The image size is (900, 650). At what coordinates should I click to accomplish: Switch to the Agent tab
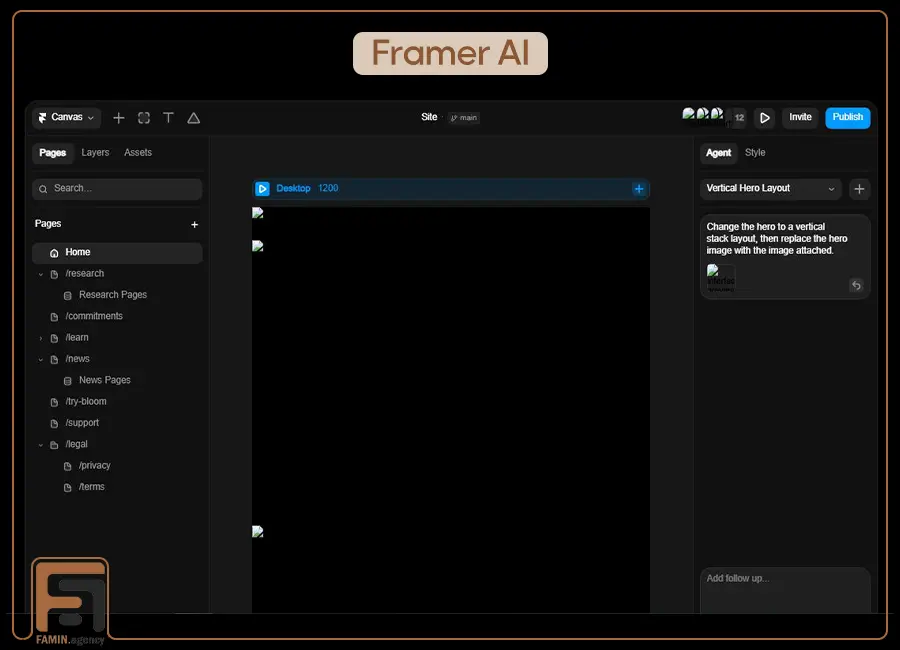tap(719, 153)
